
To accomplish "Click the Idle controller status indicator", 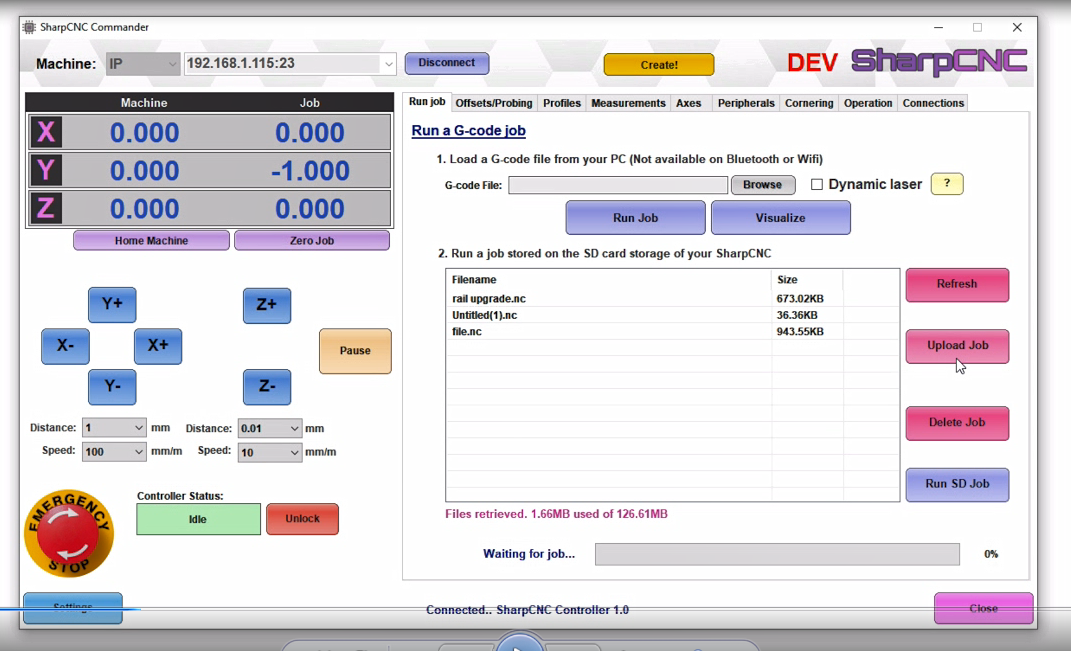I will [x=198, y=519].
